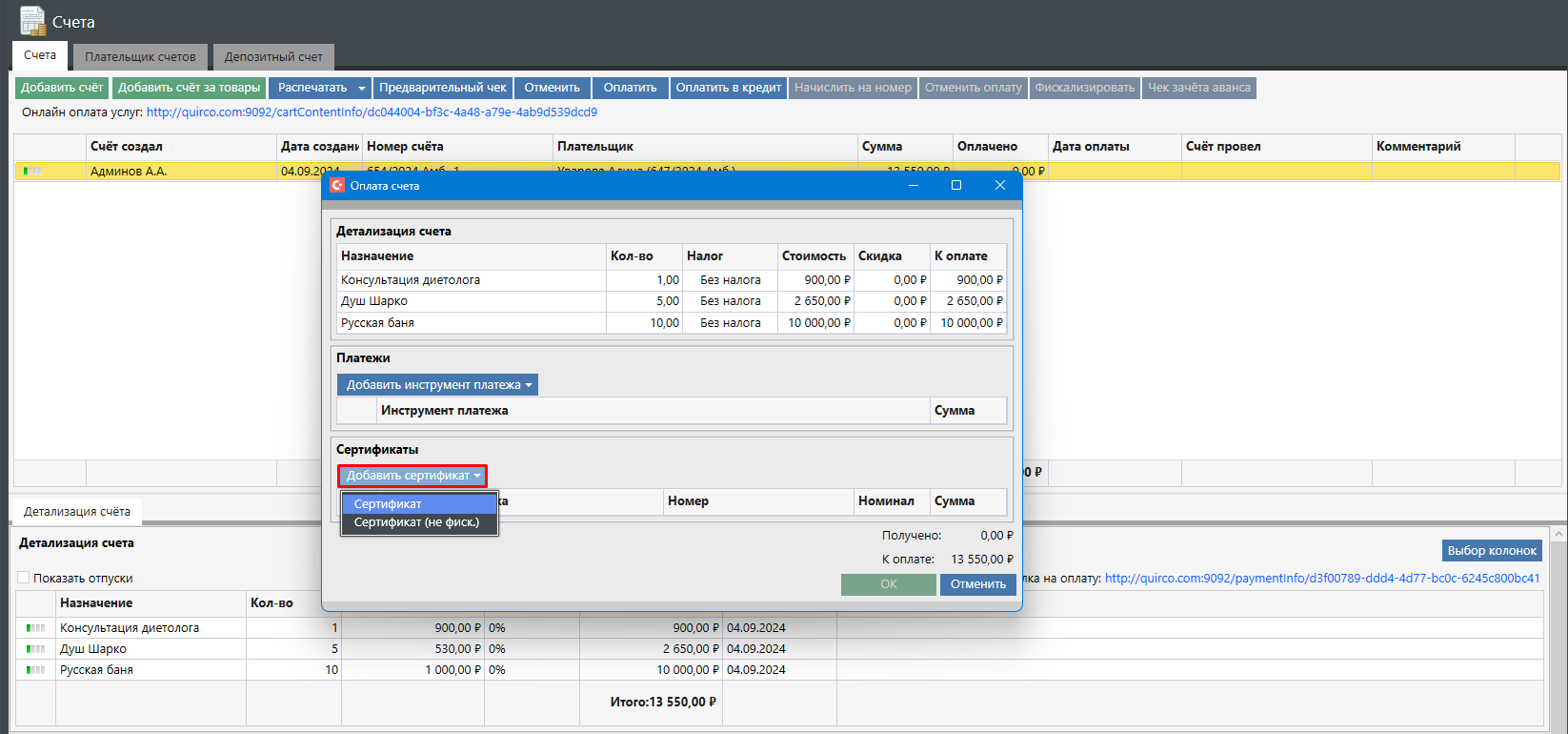The width and height of the screenshot is (1568, 734).
Task: Click status icon beside Душ Шарко in bottom table
Action: (35, 649)
